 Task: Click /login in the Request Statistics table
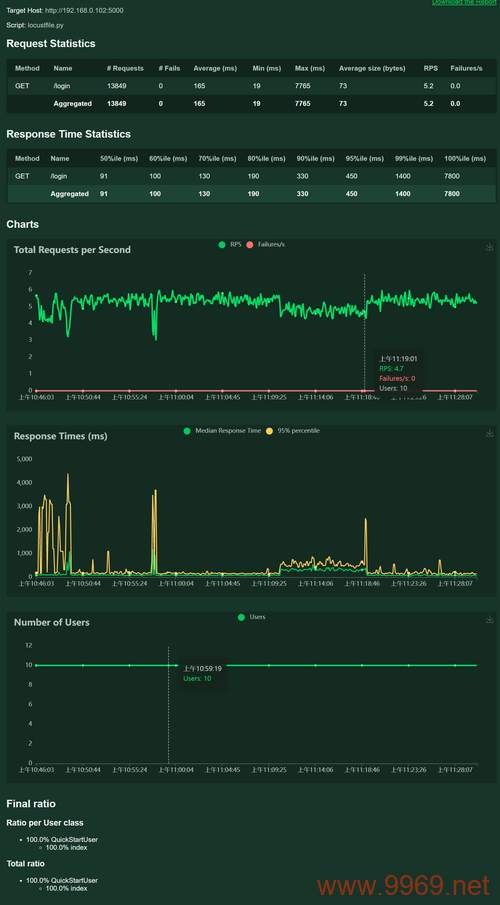pyautogui.click(x=62, y=86)
